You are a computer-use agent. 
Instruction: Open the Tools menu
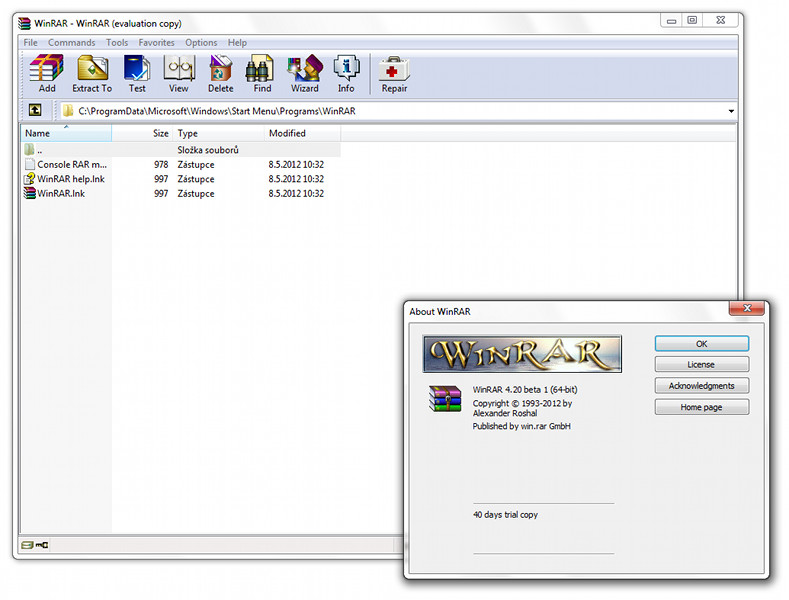point(117,43)
